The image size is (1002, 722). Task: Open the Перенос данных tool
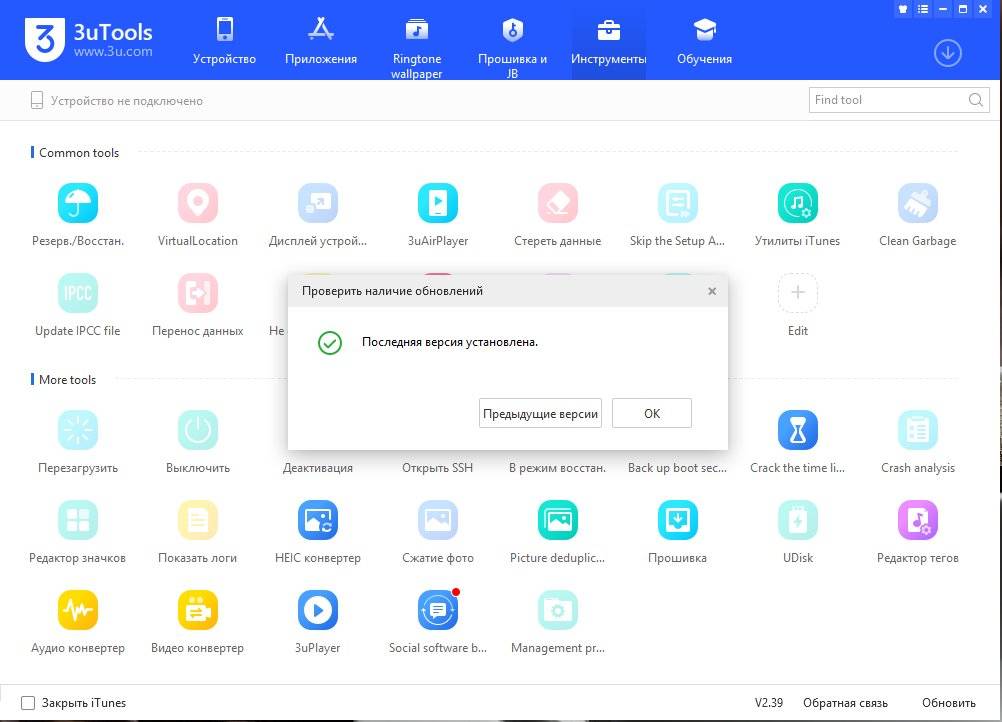197,293
